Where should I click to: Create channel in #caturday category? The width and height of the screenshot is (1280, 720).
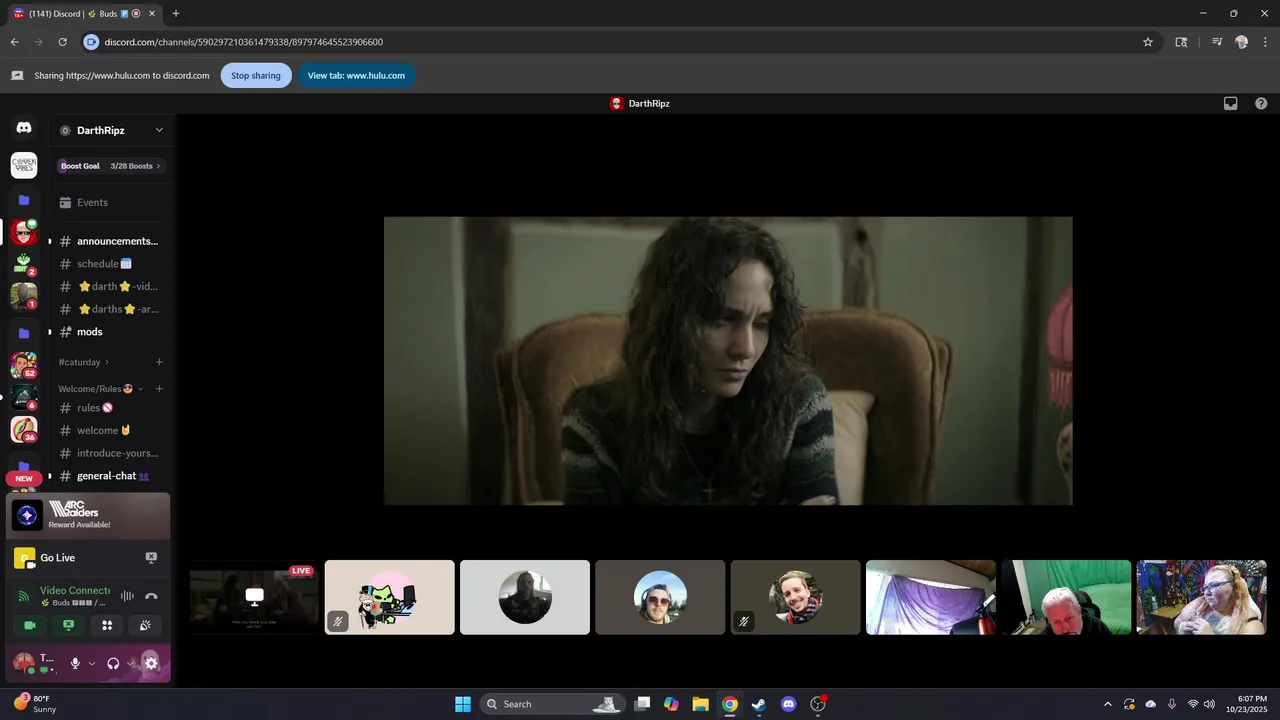(159, 362)
